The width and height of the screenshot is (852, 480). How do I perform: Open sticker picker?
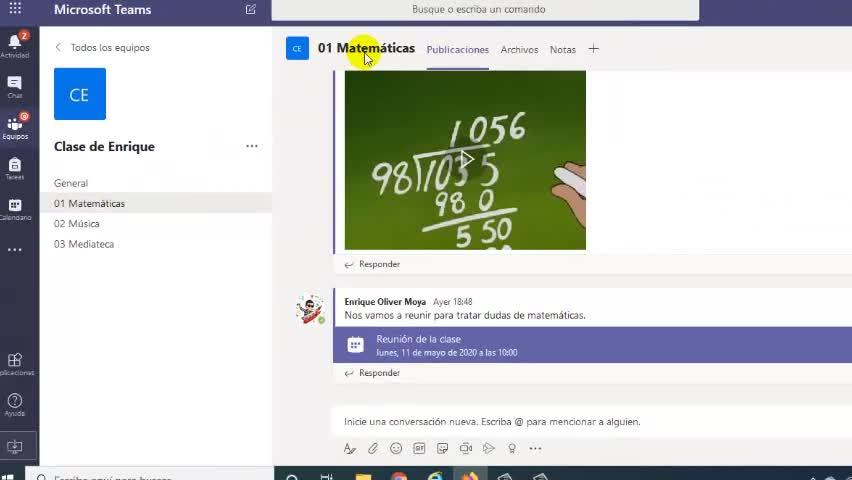point(442,448)
